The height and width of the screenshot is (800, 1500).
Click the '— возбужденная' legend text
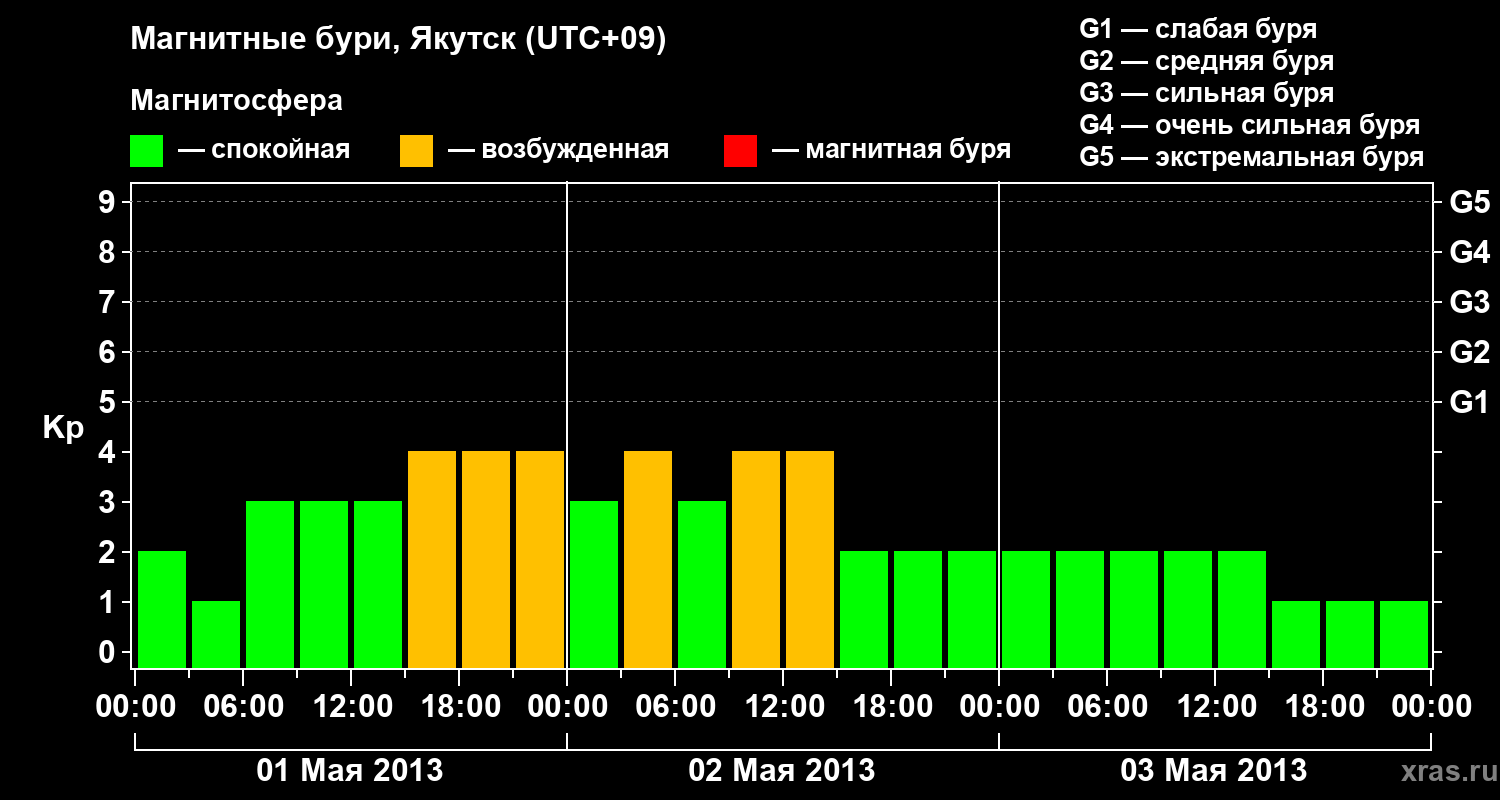[558, 150]
